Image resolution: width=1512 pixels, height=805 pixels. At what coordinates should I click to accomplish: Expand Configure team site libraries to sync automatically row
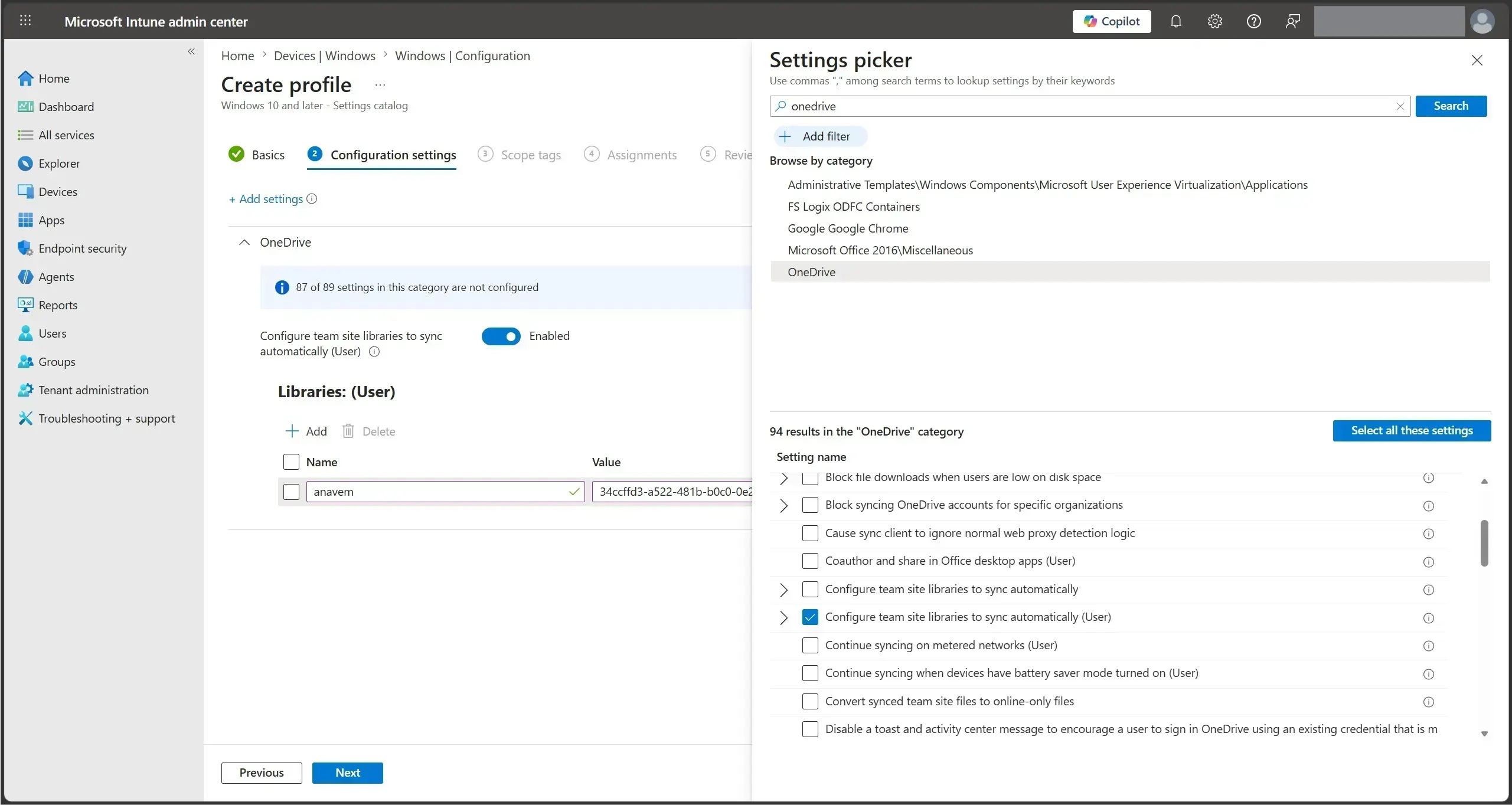click(x=783, y=590)
